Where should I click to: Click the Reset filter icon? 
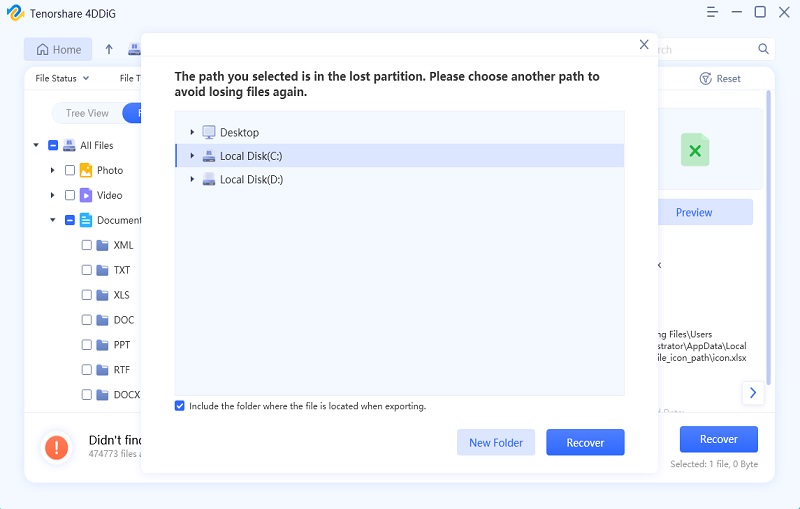[706, 78]
